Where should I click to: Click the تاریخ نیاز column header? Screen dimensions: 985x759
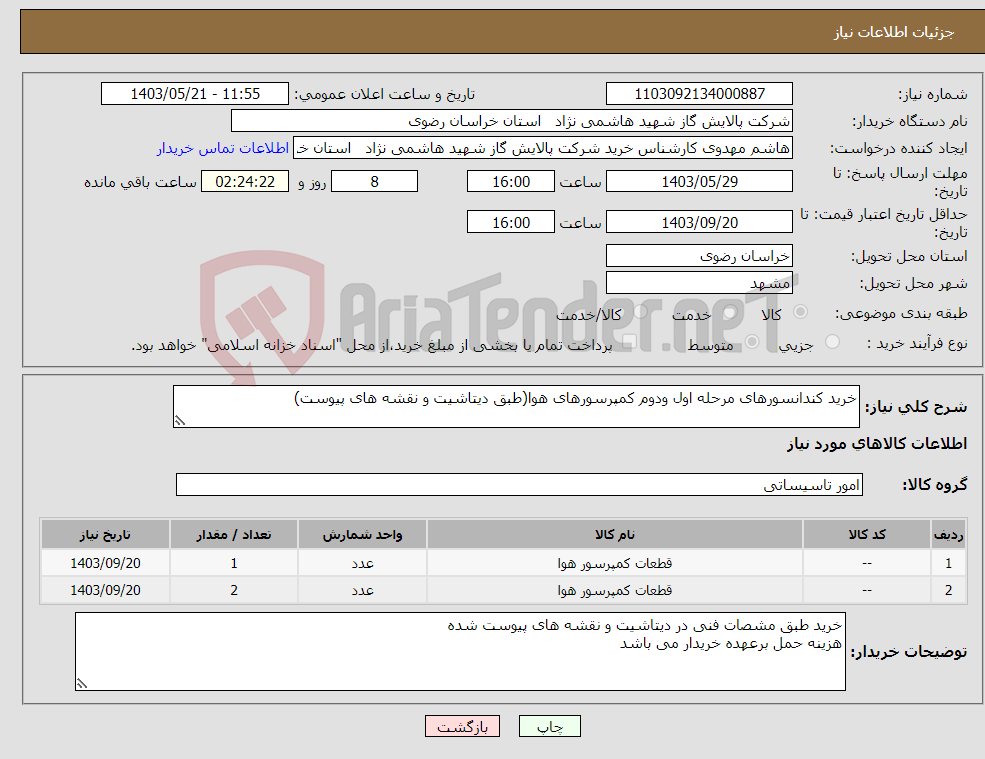coord(106,534)
